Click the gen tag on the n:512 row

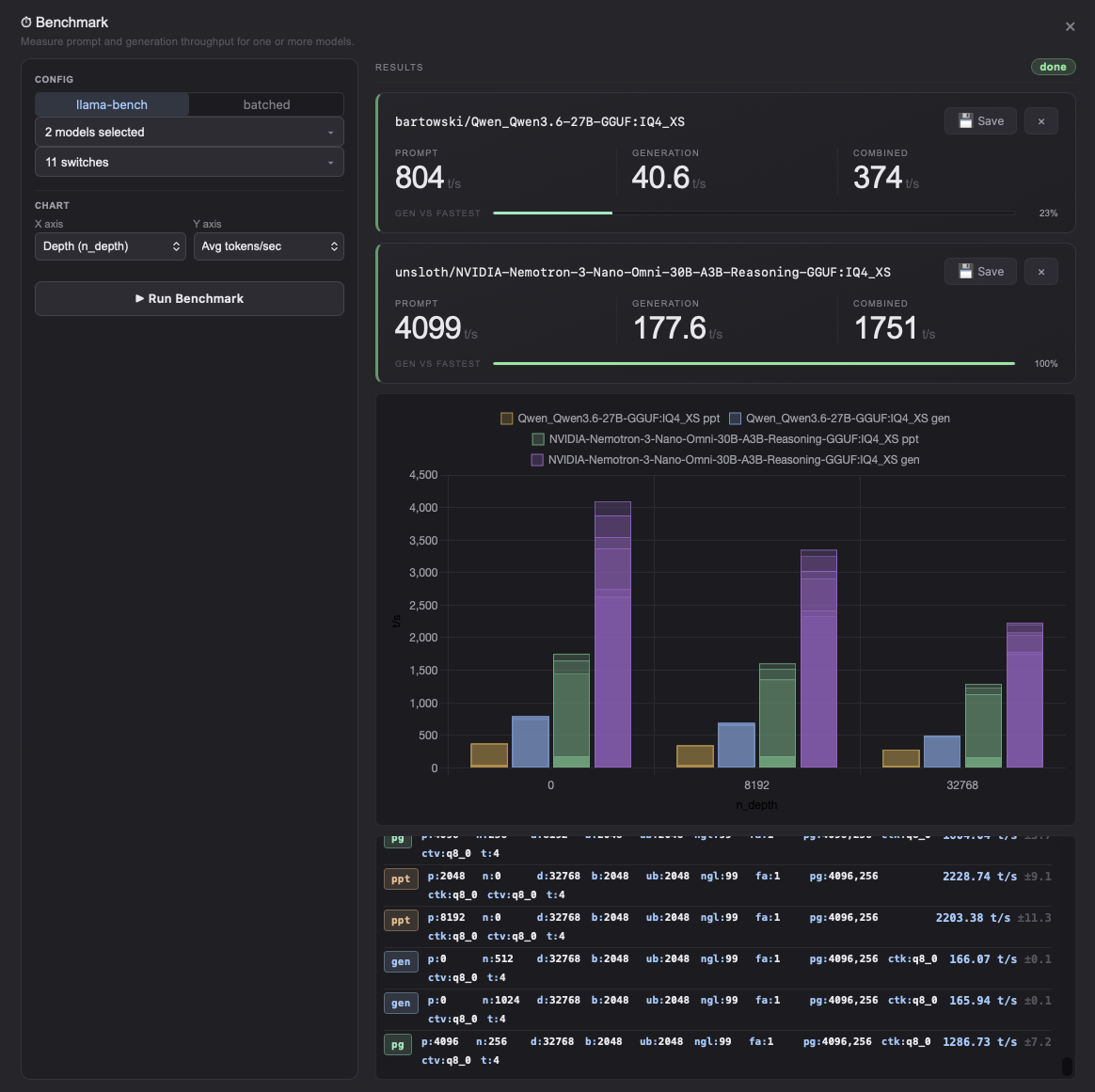point(401,961)
